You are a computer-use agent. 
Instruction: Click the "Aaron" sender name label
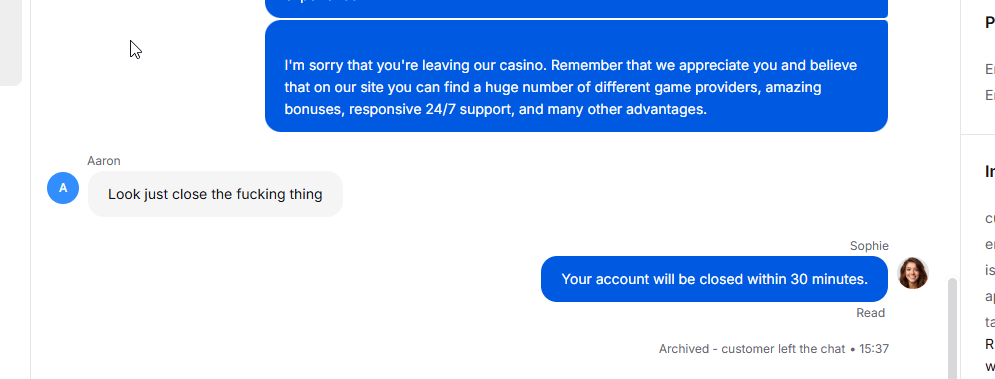(x=104, y=161)
